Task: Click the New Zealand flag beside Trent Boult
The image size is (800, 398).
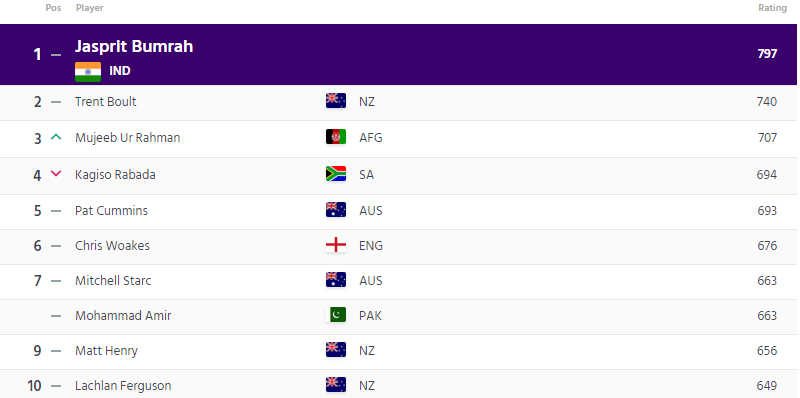Action: [x=336, y=101]
